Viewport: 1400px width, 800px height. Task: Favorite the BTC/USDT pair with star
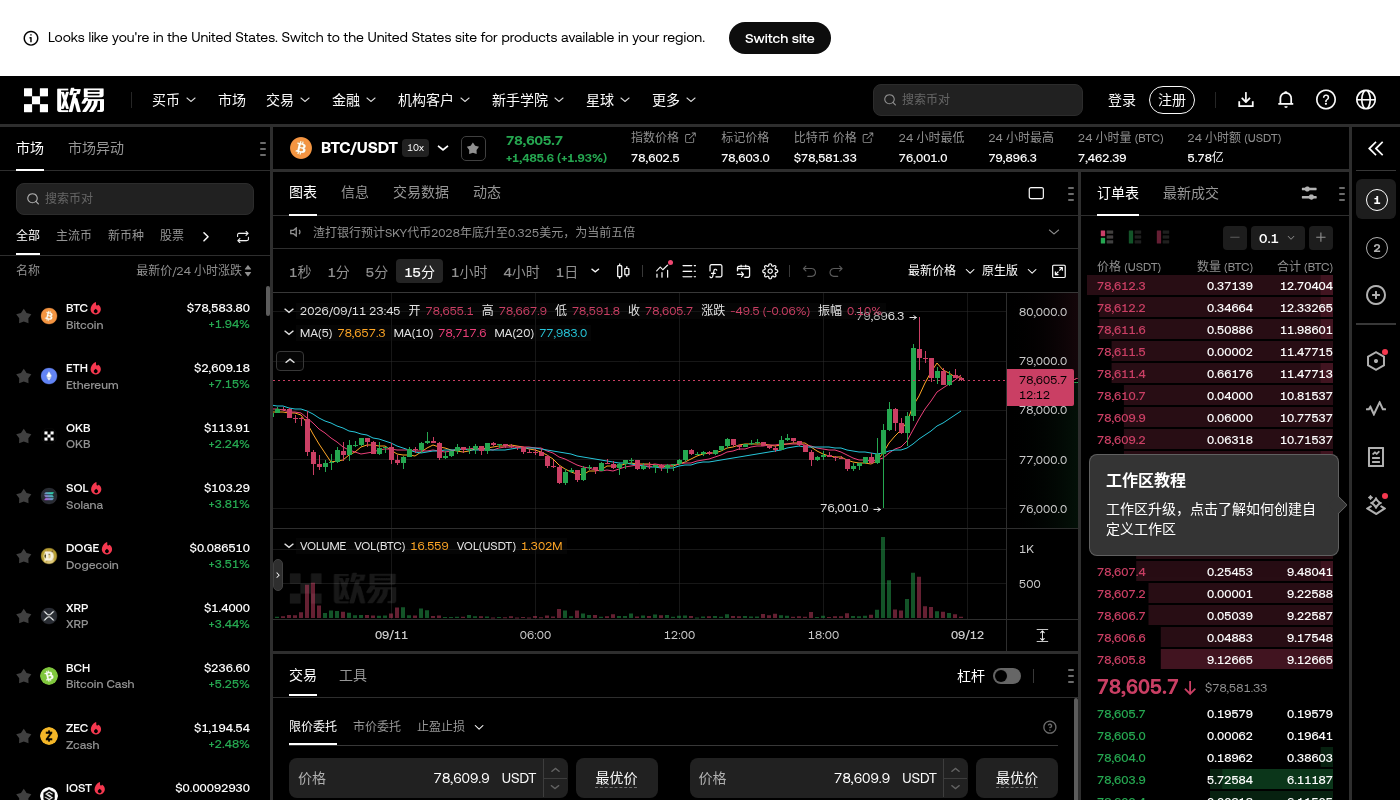pyautogui.click(x=473, y=148)
